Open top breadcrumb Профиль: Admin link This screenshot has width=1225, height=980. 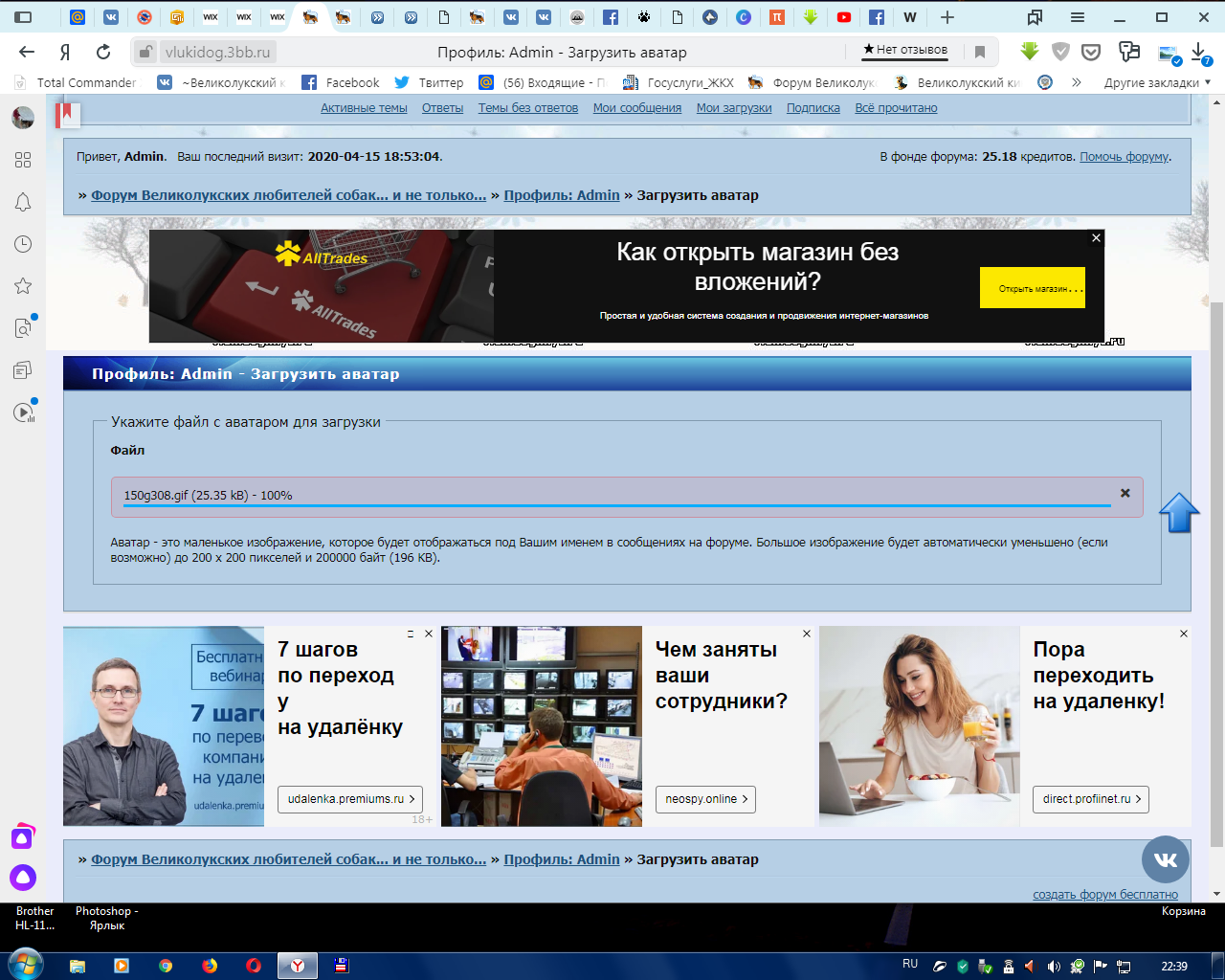562,195
